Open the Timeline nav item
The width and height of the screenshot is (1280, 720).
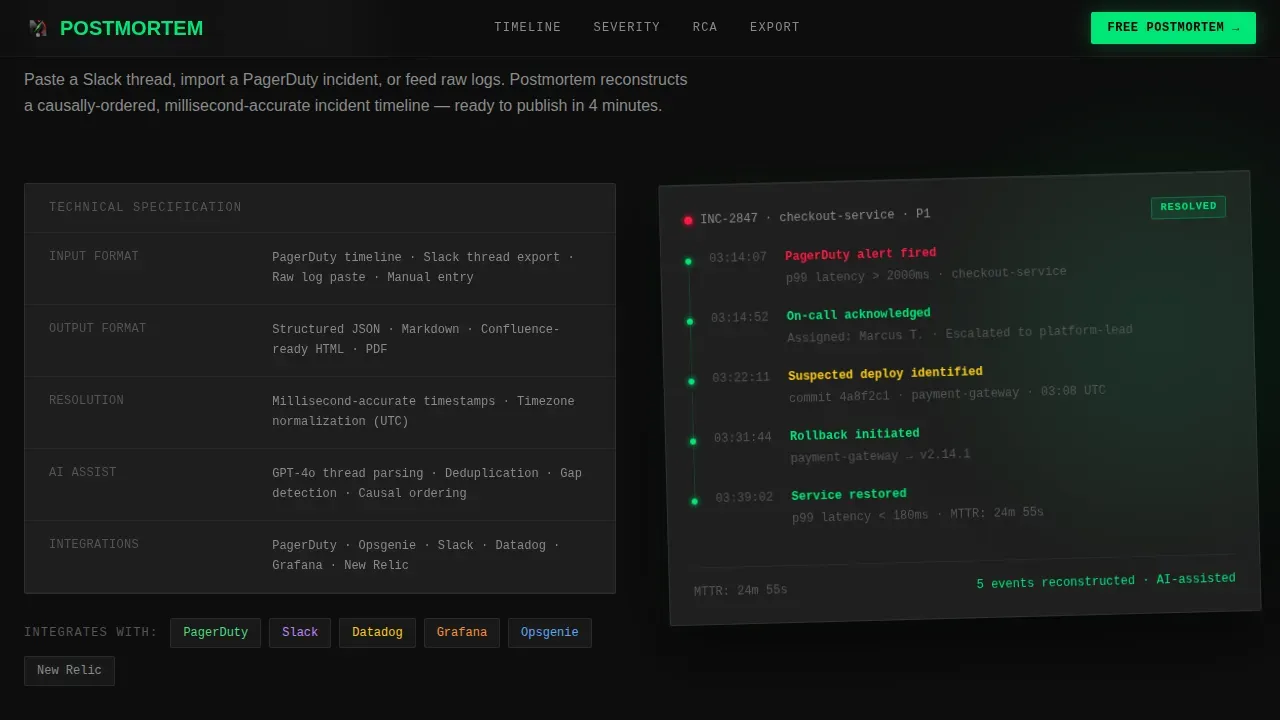tap(528, 27)
